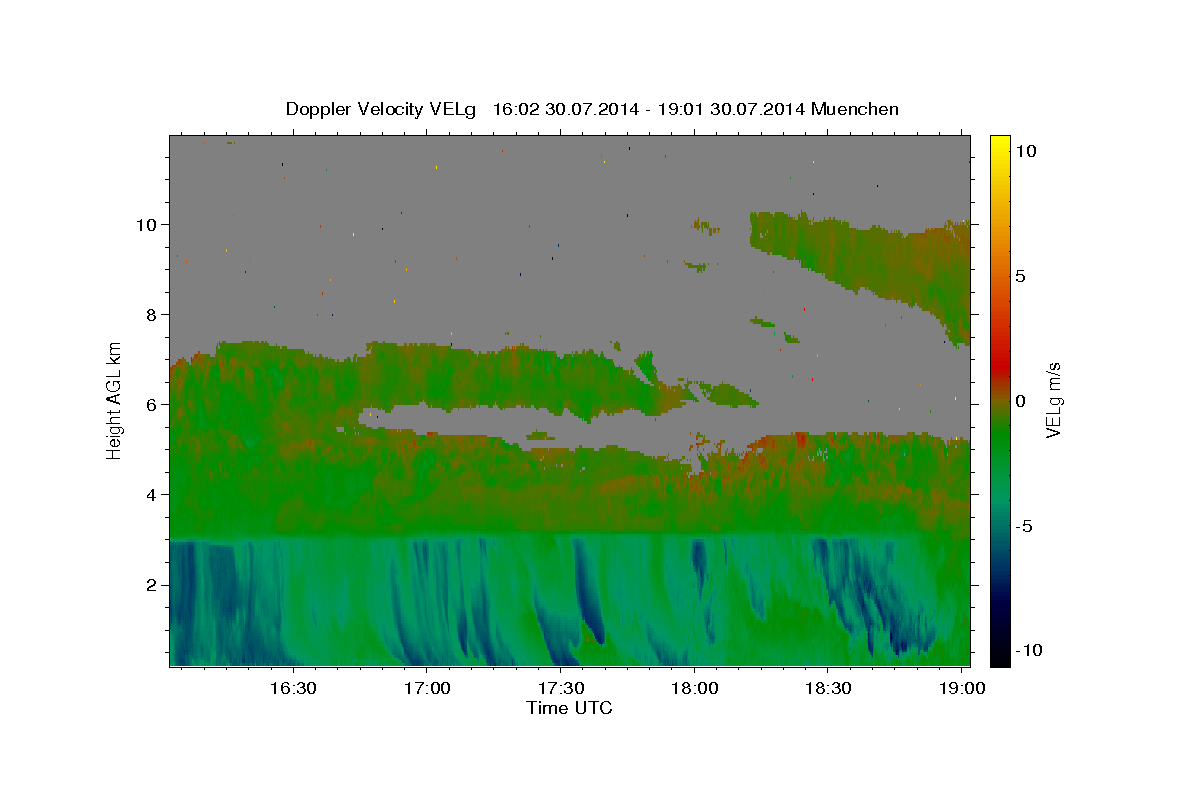The width and height of the screenshot is (1200, 800).
Task: Pick the yellow top of the colorbar
Action: 999,145
